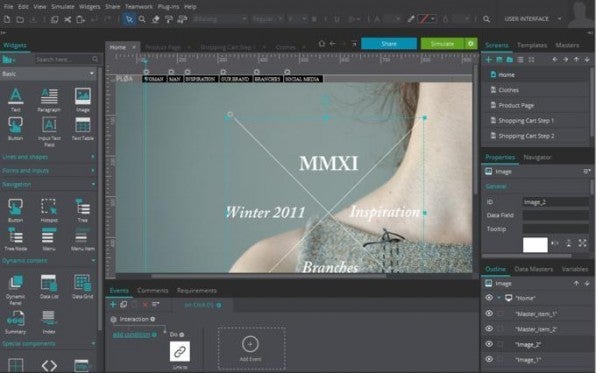Expand the Lines and shapes section
The height and width of the screenshot is (373, 596).
pyautogui.click(x=92, y=157)
